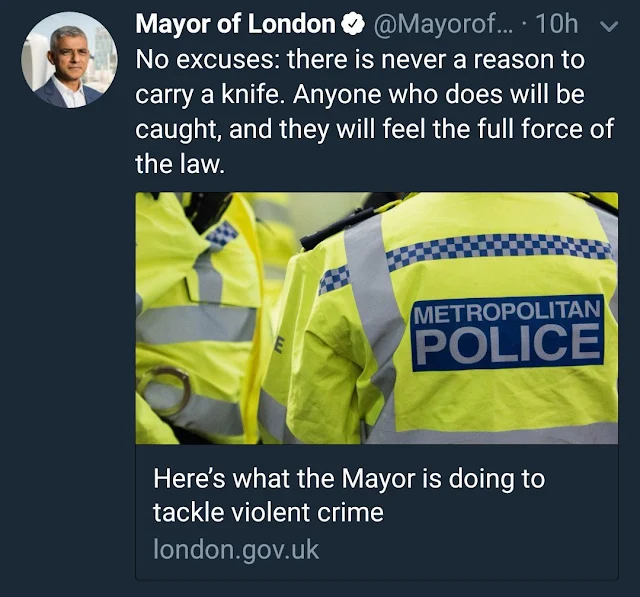Click the Metropolitan Police badge in the photo

pyautogui.click(x=507, y=333)
